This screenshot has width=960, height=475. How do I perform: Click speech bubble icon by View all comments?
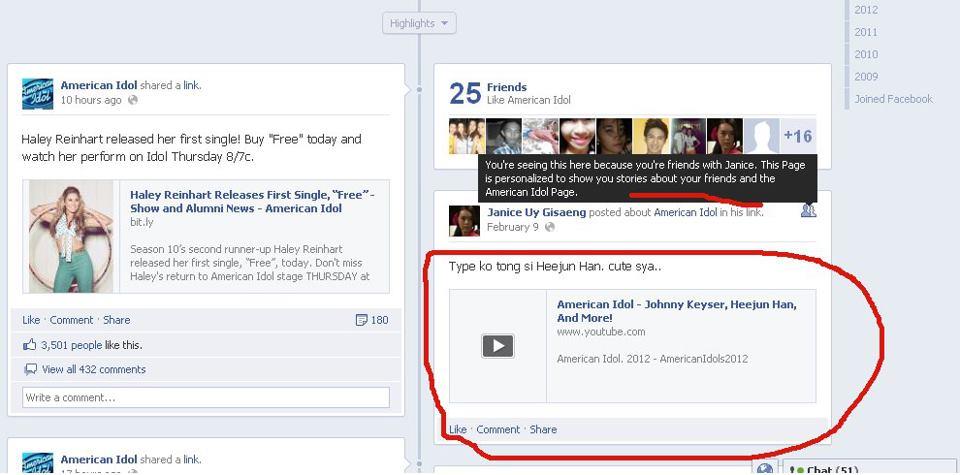pyautogui.click(x=30, y=370)
